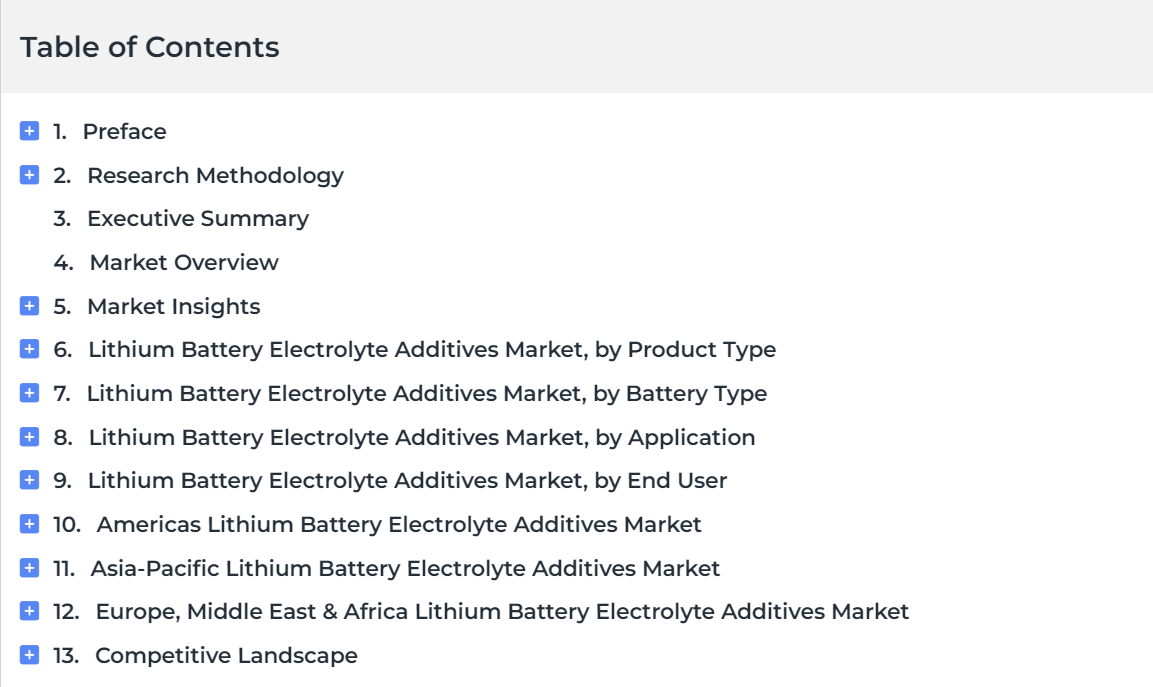
Task: Expand the Competitive Landscape plus icon
Action: tap(29, 655)
